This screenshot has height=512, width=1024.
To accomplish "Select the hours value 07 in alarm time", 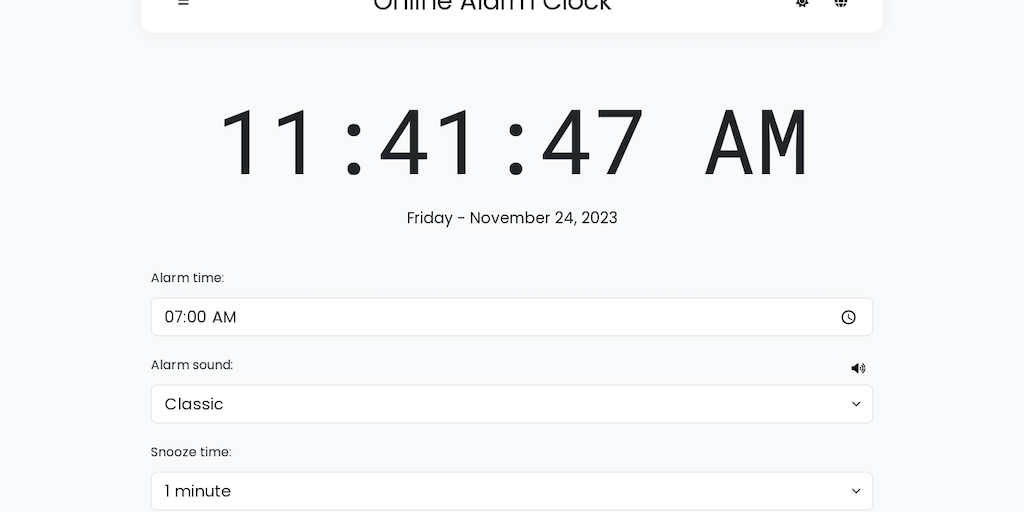I will 174,317.
